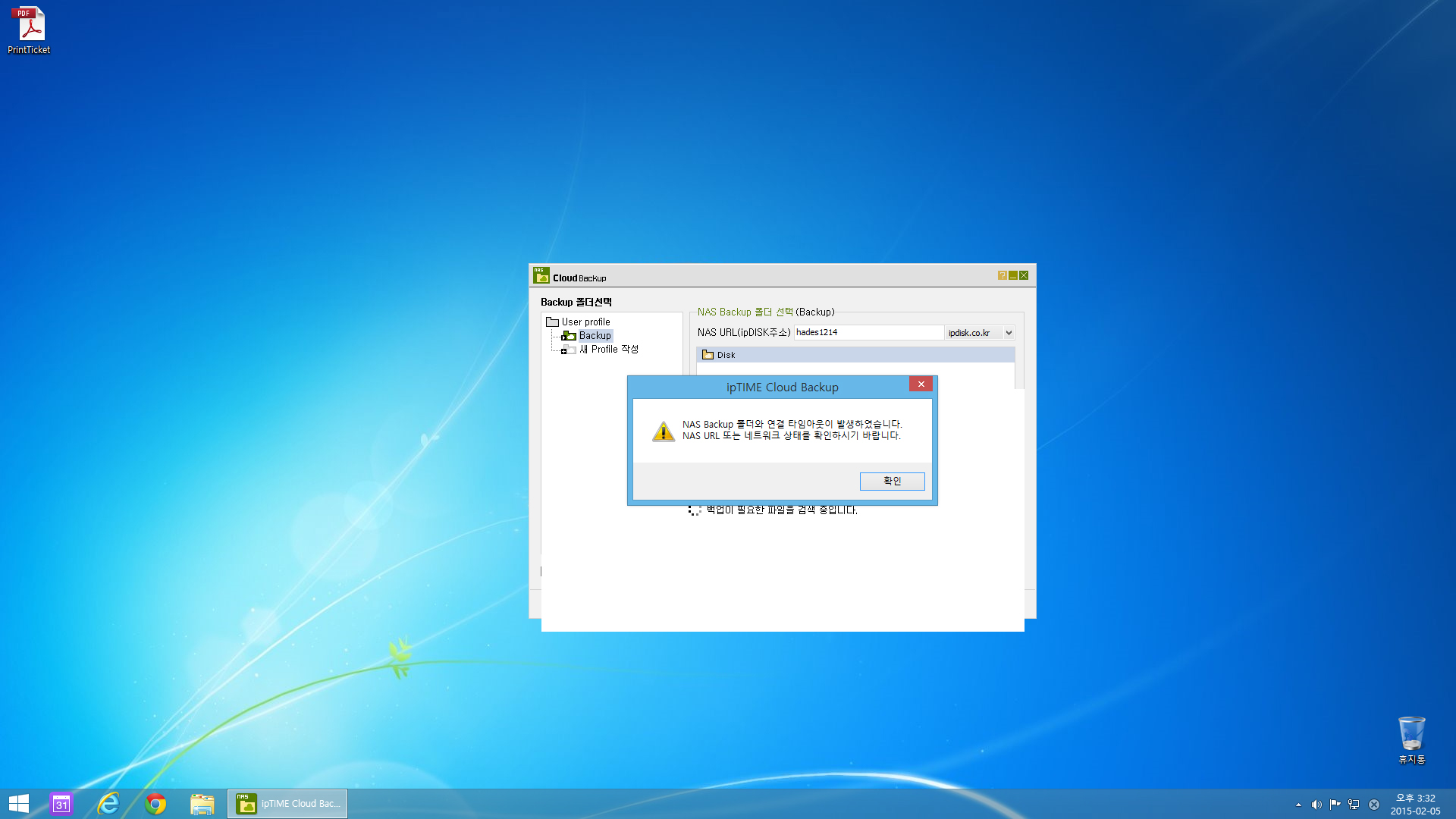The image size is (1456, 819).
Task: Expand the 새 Profile 작성 tree node
Action: click(x=563, y=351)
